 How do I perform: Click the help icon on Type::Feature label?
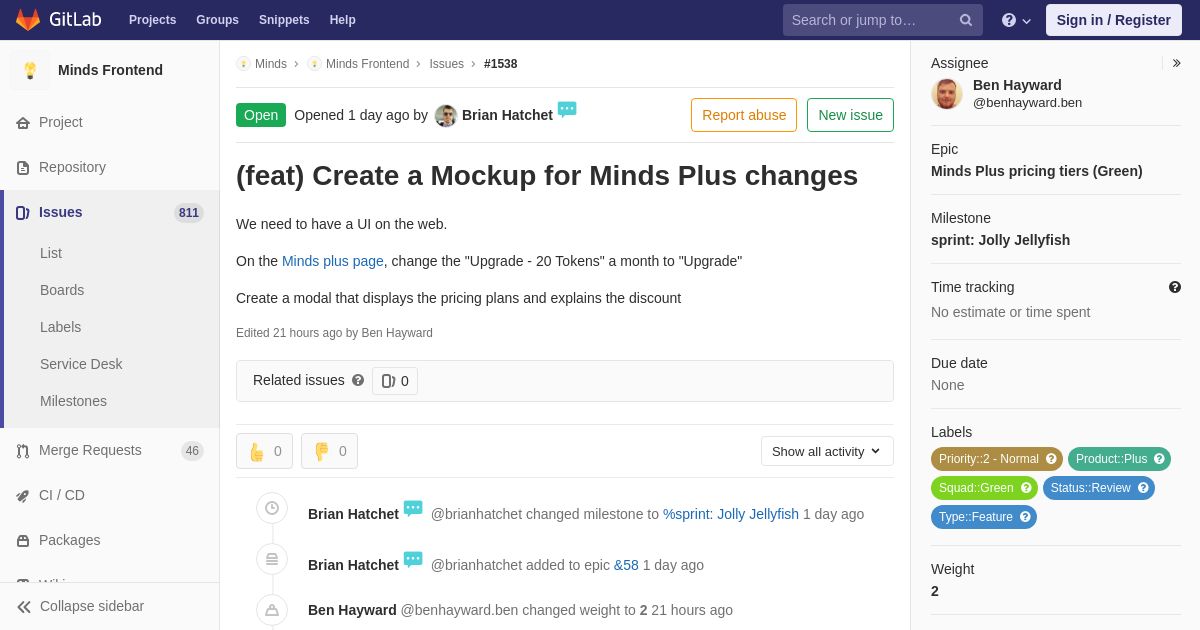pyautogui.click(x=1025, y=517)
